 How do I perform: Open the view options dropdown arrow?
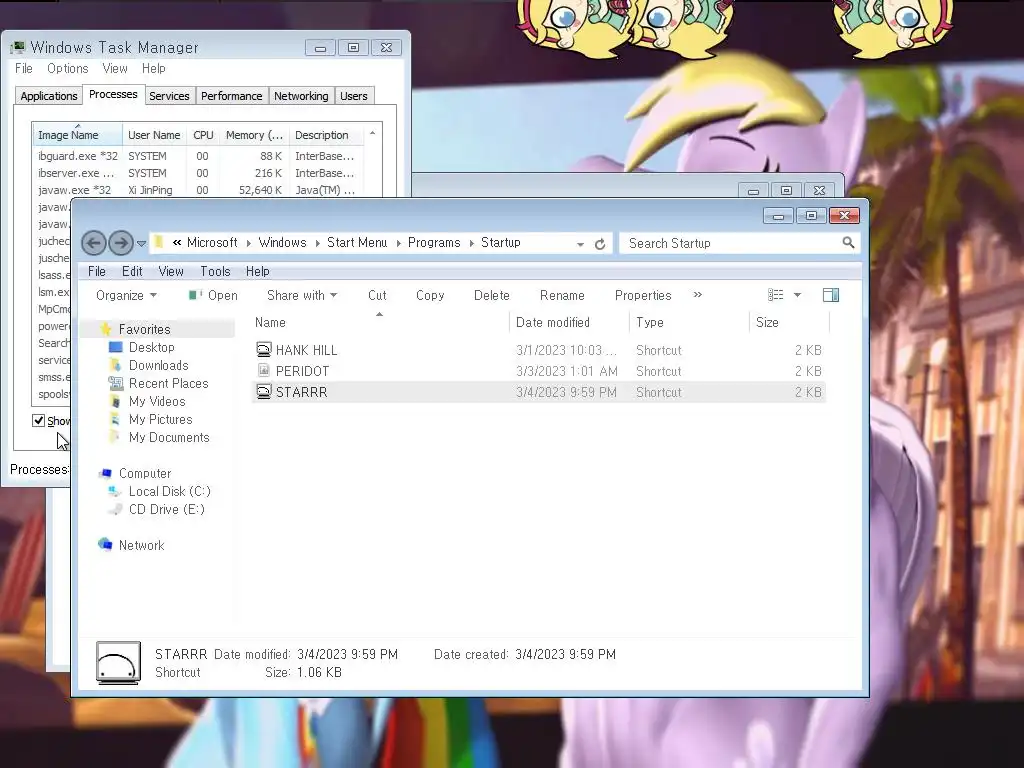coord(797,295)
